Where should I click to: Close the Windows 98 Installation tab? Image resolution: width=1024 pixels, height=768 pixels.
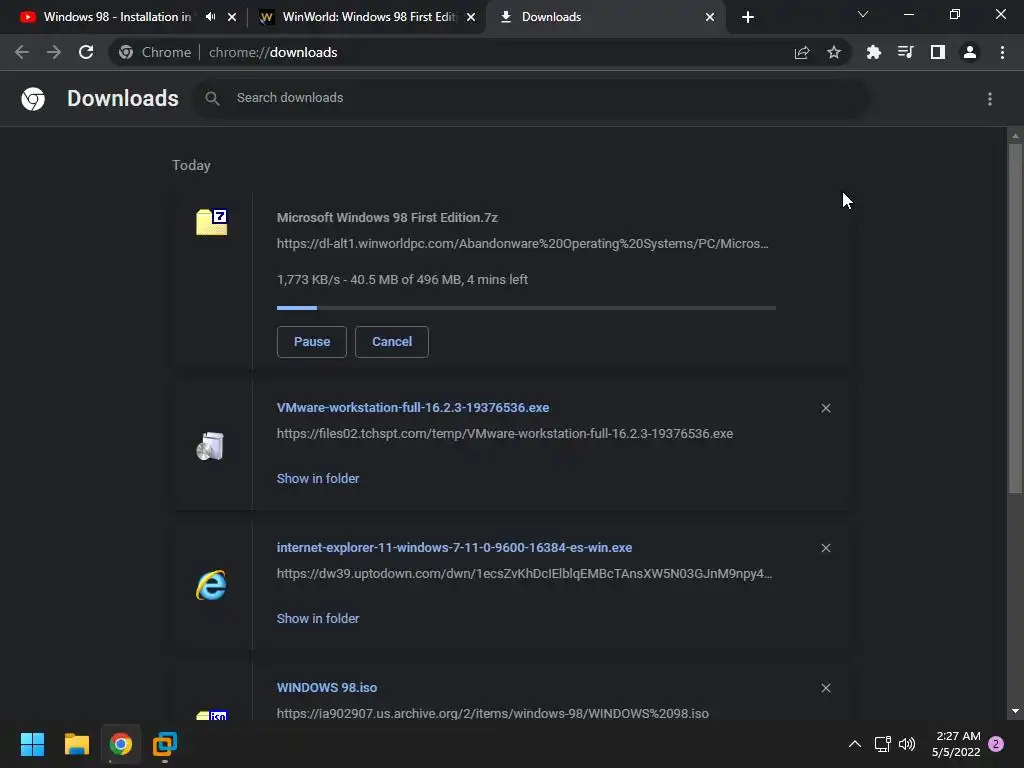[232, 17]
